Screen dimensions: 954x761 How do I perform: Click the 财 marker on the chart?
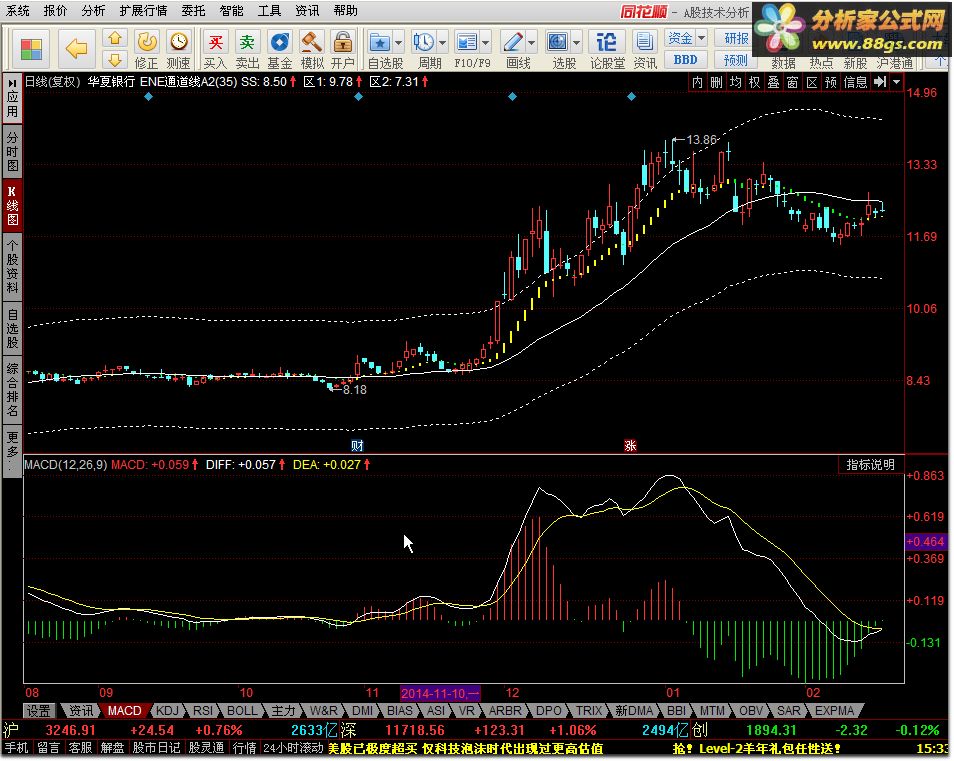click(357, 445)
